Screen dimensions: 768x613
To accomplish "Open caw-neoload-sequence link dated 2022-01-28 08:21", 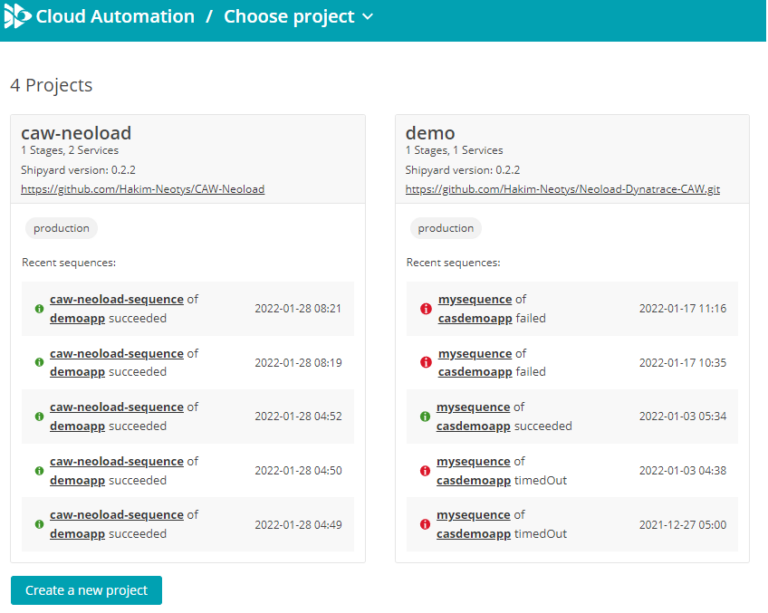I will [x=117, y=299].
